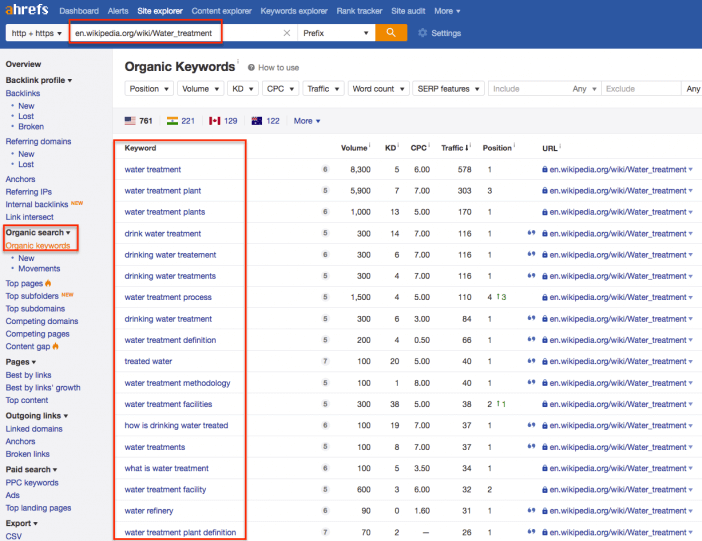The width and height of the screenshot is (702, 541).
Task: Open the Word count filter dropdown
Action: [x=378, y=89]
